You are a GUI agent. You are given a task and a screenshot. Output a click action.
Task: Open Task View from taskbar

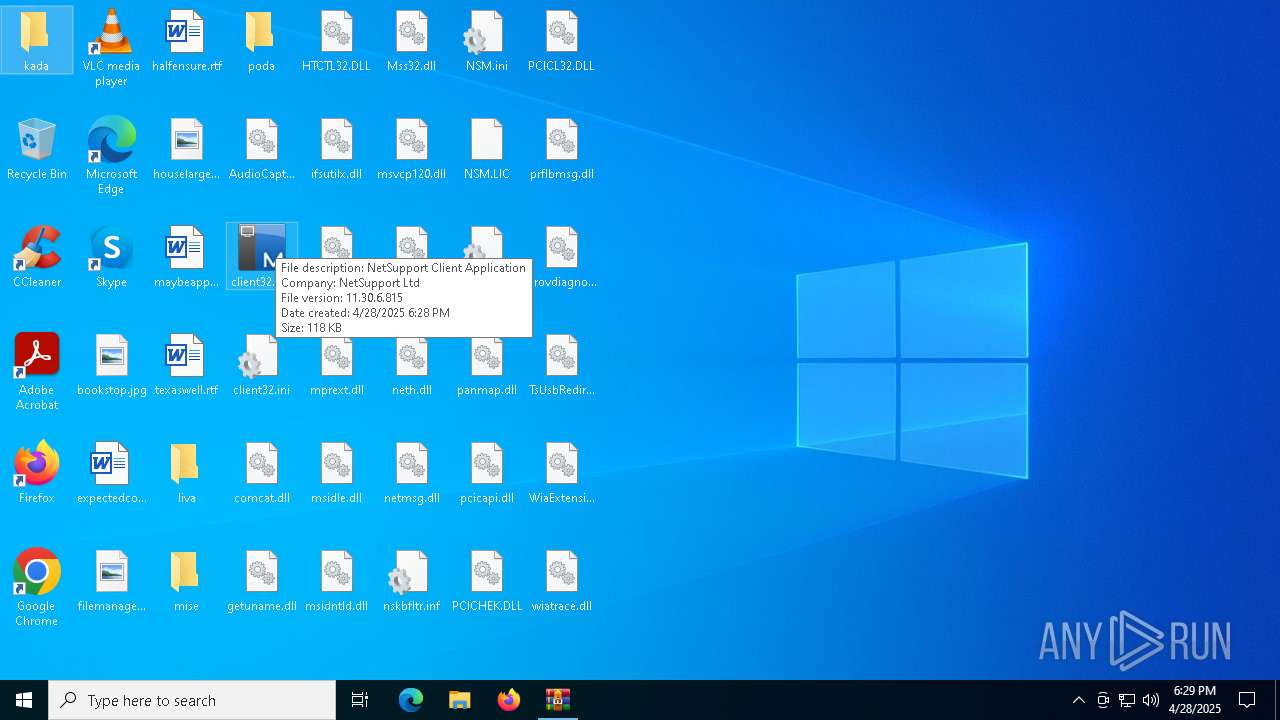(x=360, y=700)
